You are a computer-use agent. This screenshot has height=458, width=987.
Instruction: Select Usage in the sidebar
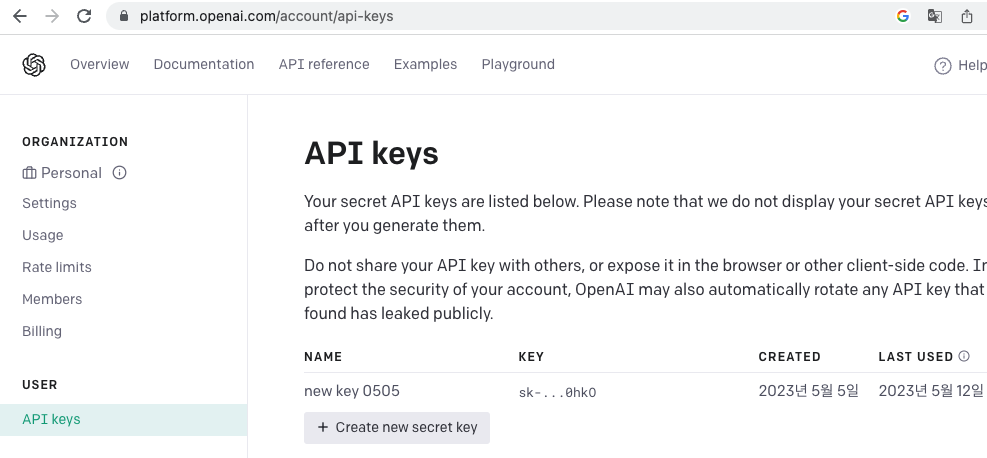[43, 235]
